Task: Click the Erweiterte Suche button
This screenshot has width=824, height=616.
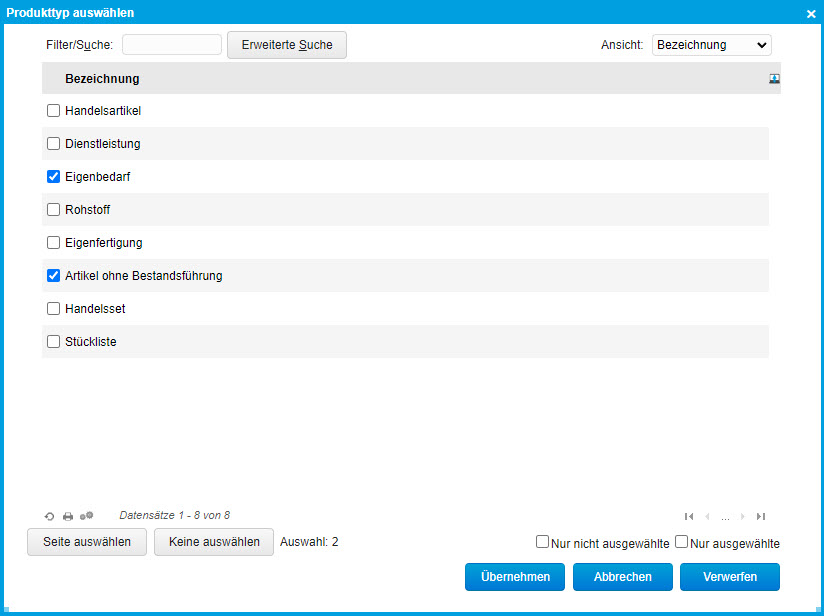Action: [x=286, y=45]
